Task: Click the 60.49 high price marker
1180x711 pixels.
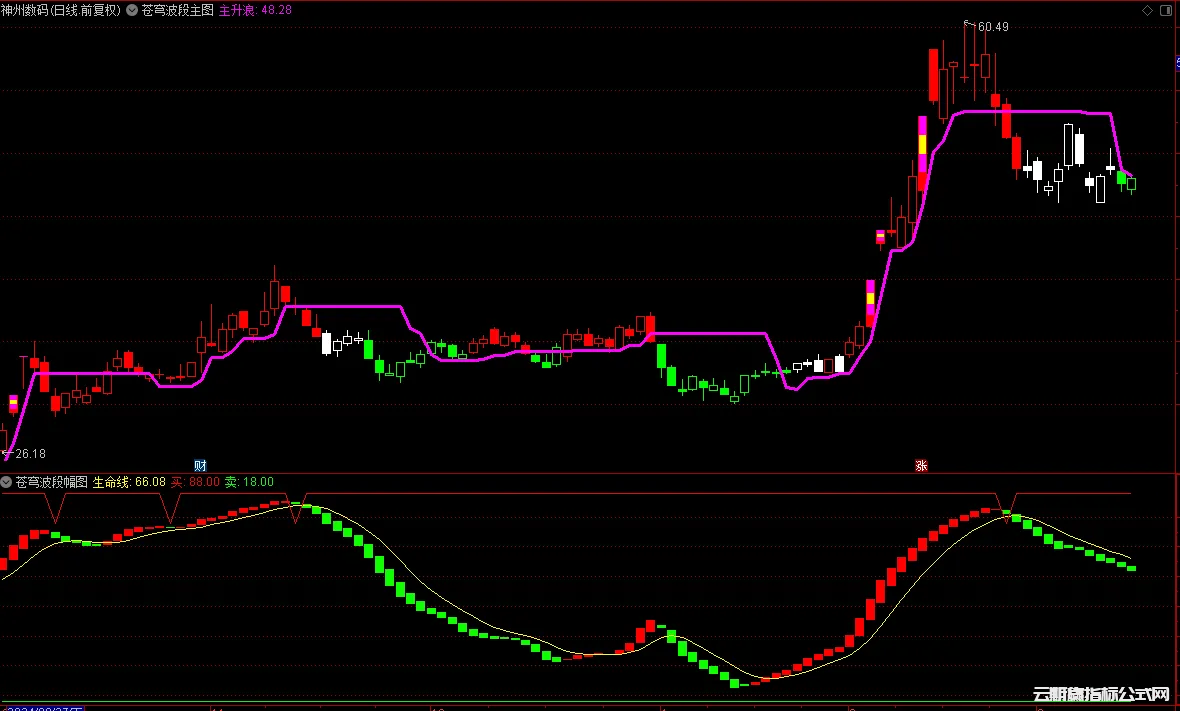Action: 992,27
